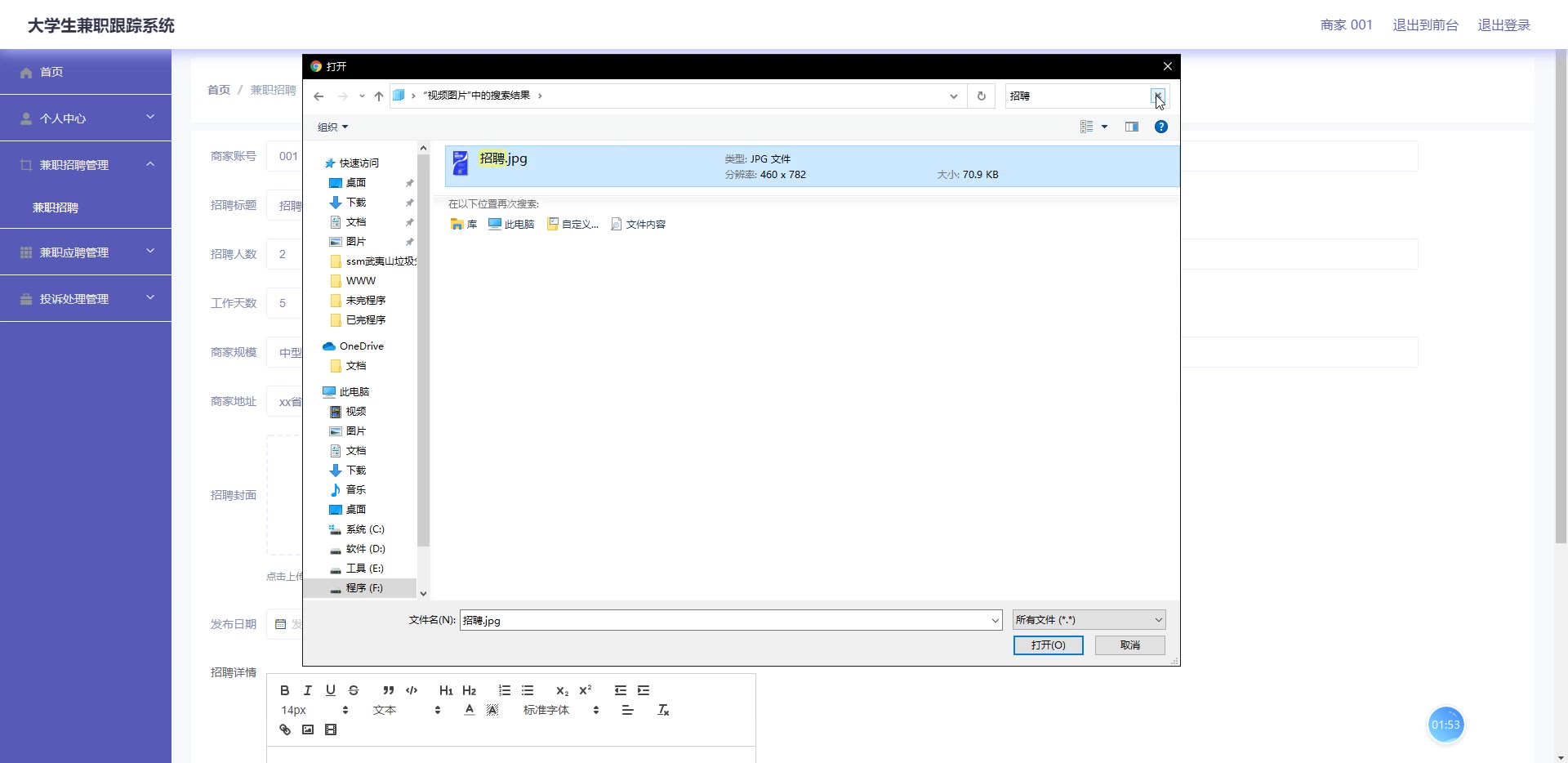Apply Heading 1 in editor
This screenshot has width=1568, height=763.
tap(446, 690)
